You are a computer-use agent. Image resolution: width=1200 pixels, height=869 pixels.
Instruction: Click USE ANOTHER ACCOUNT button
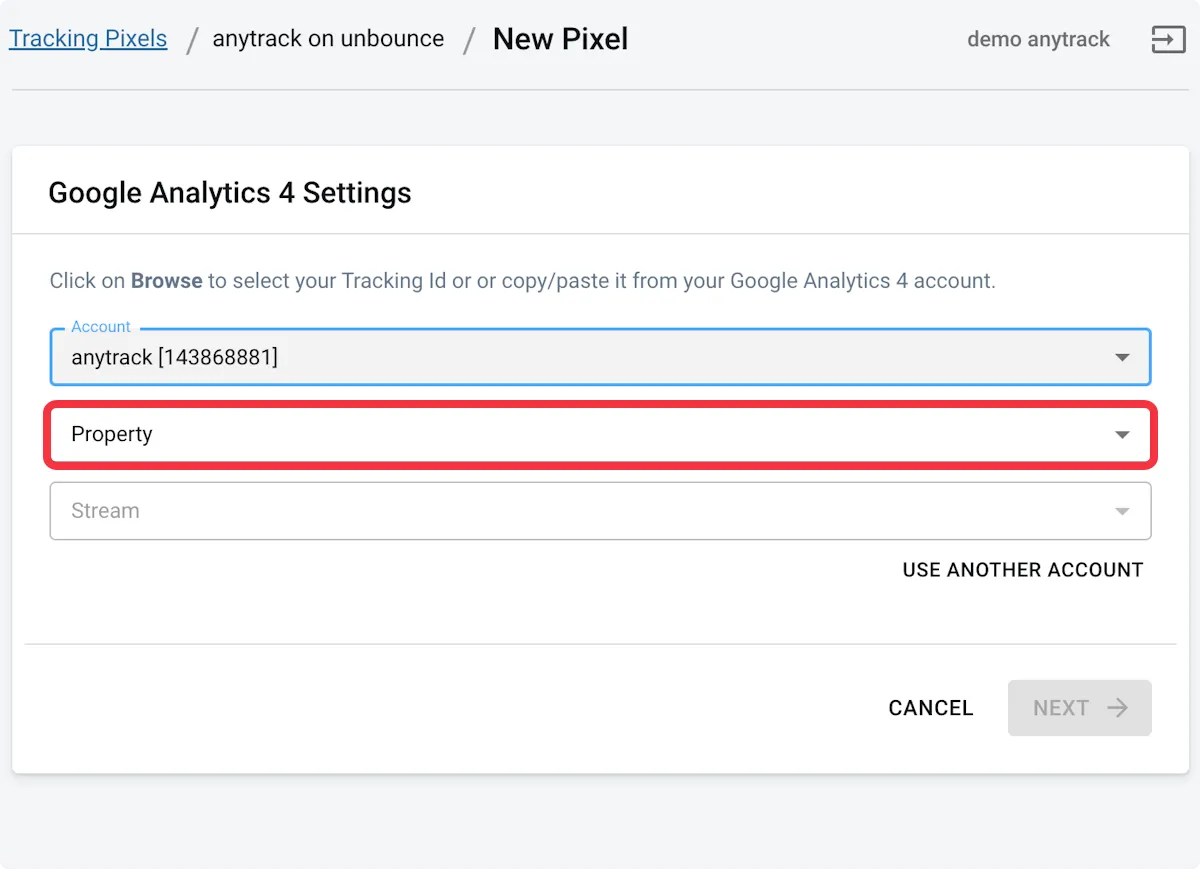coord(1023,570)
